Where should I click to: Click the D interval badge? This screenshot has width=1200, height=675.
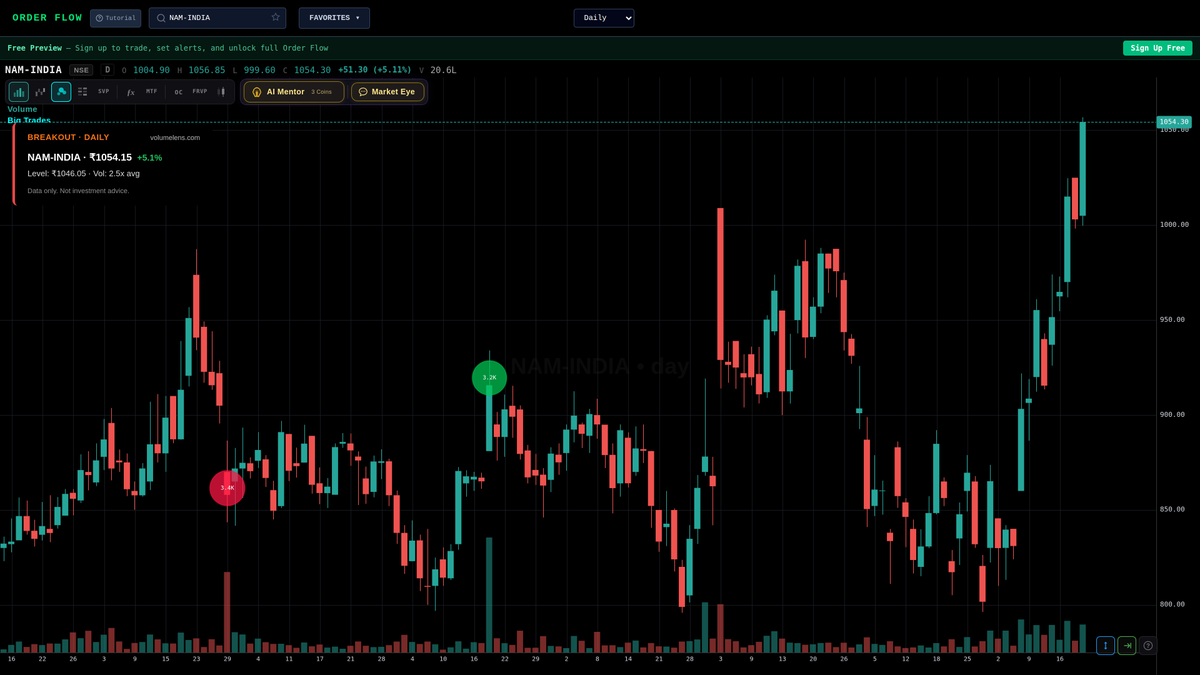108,70
